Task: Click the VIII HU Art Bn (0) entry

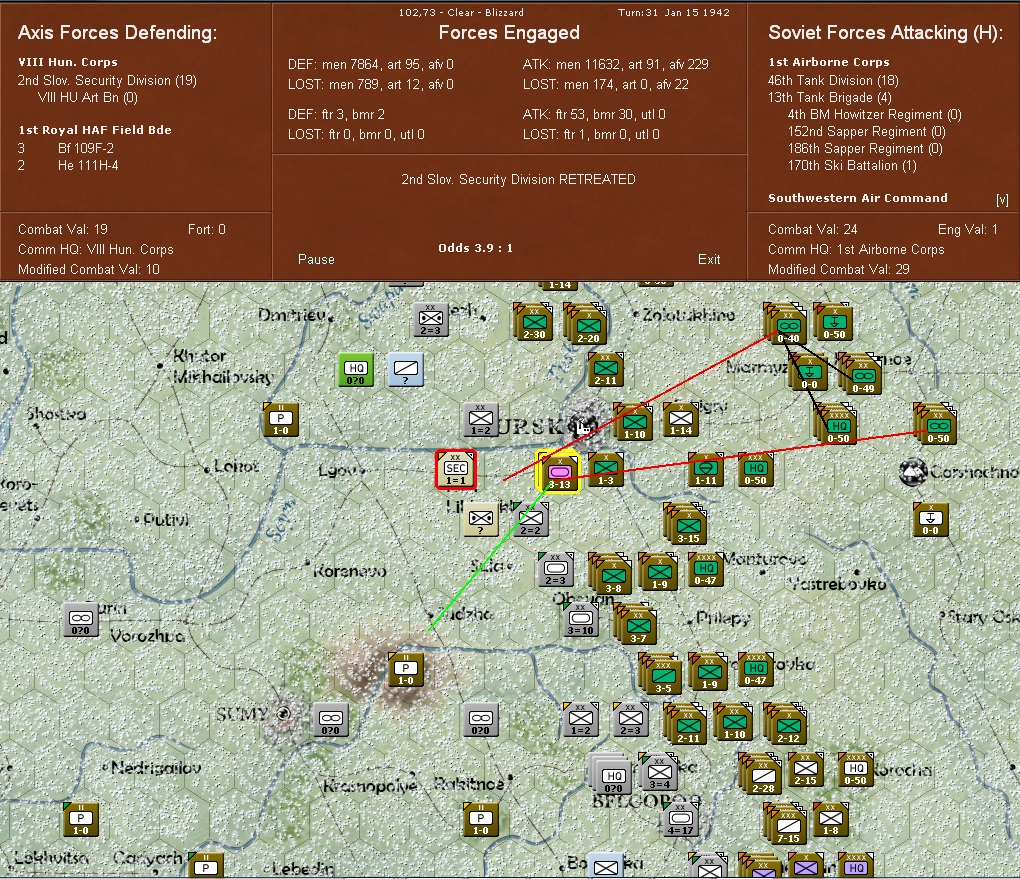Action: point(88,98)
